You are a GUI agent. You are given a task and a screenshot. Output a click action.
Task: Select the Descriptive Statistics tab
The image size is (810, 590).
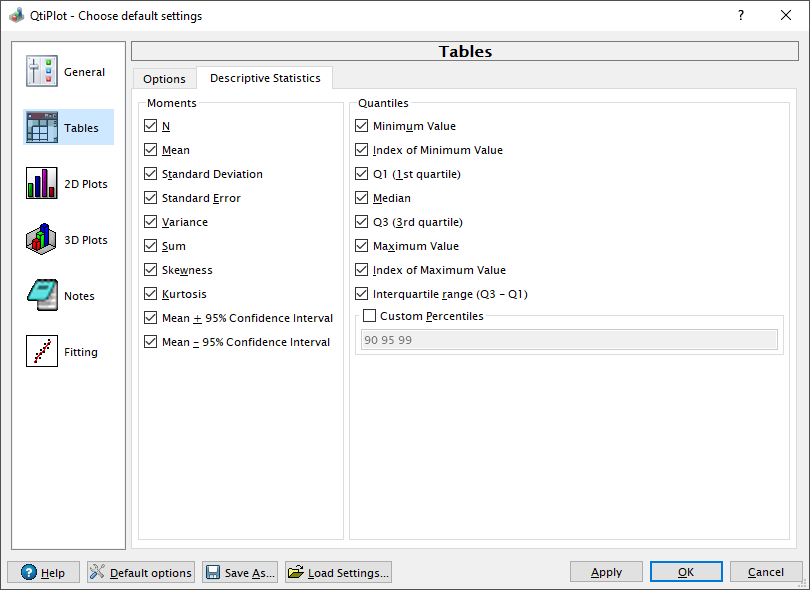coord(265,77)
